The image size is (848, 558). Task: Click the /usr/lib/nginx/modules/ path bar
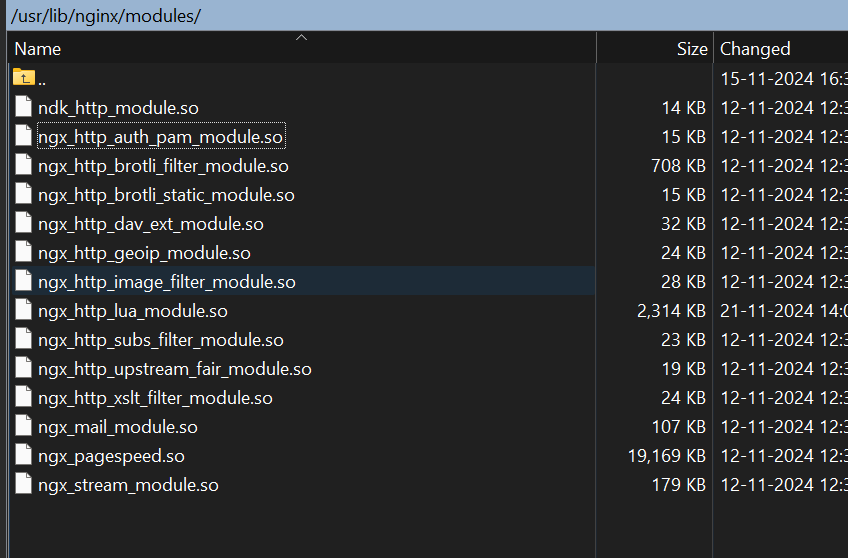tap(427, 16)
